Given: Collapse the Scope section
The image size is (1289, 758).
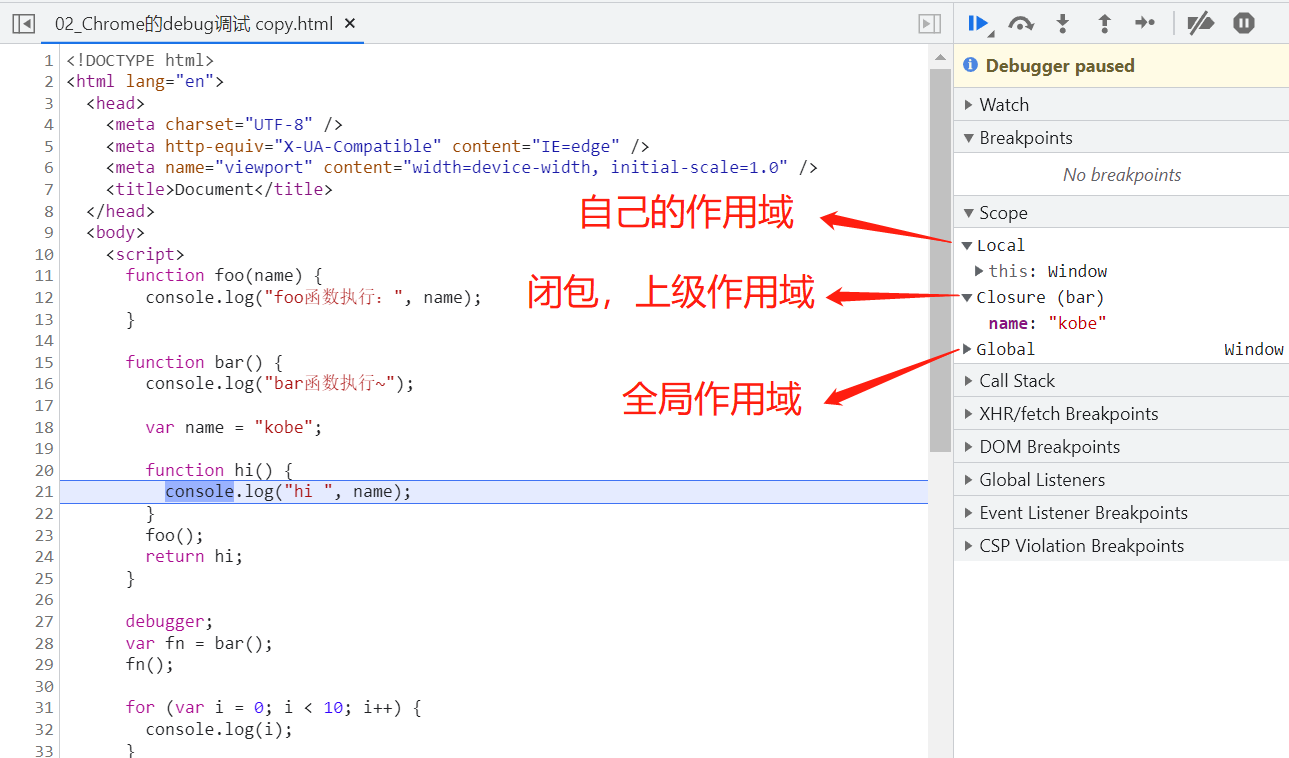Looking at the screenshot, I should pyautogui.click(x=1003, y=213).
